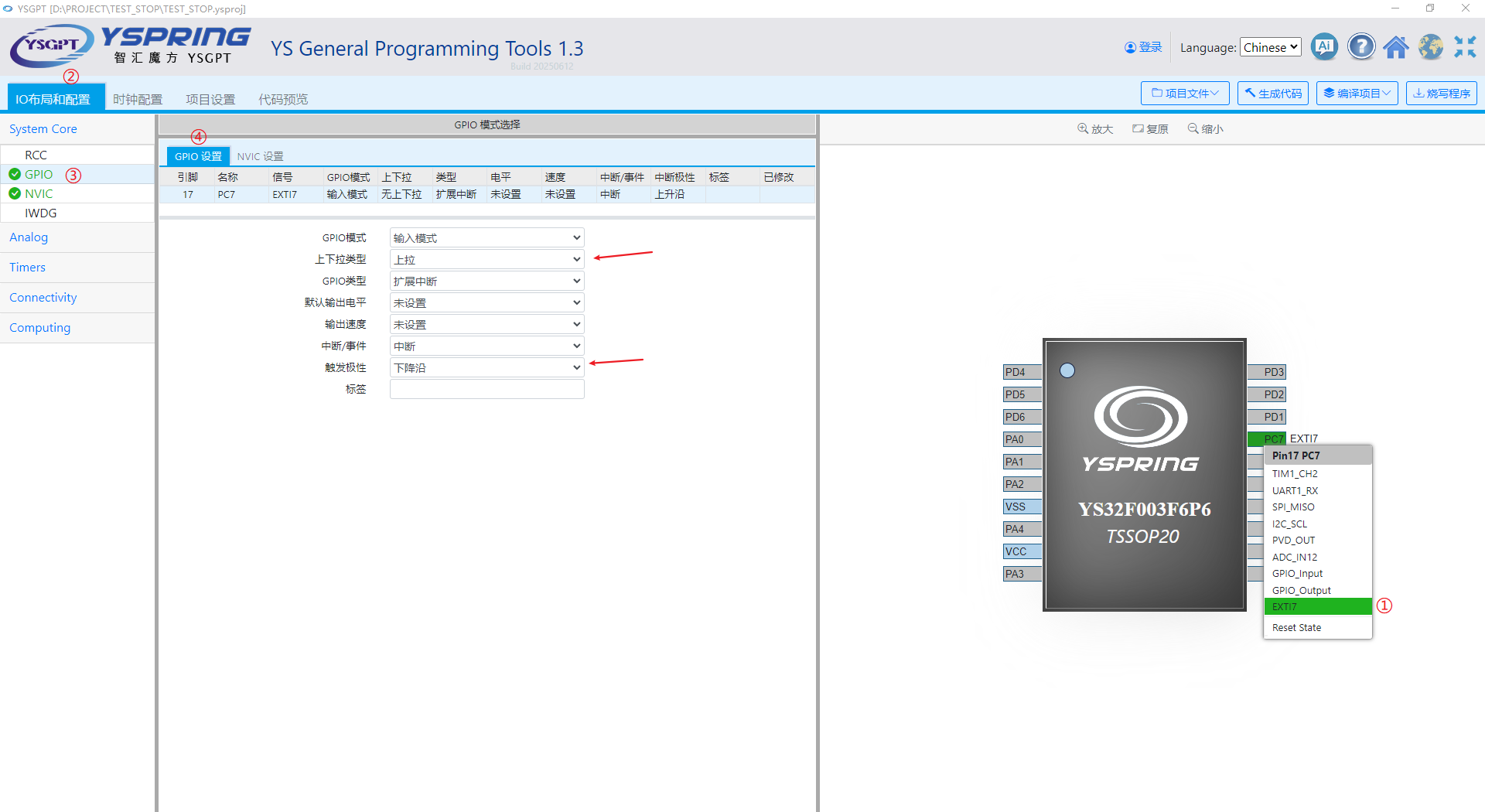The width and height of the screenshot is (1485, 812).
Task: Select GPIO in the System Core list
Action: [x=77, y=174]
